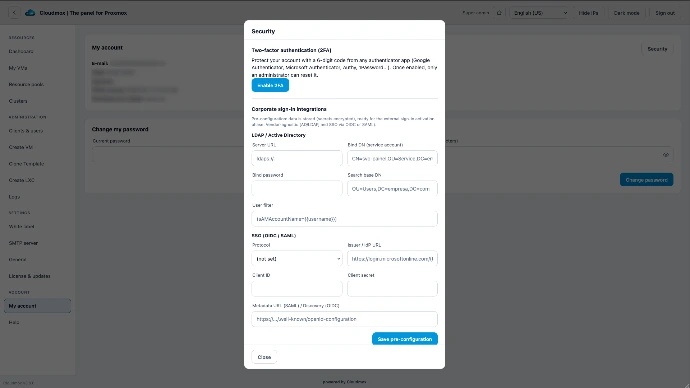The height and width of the screenshot is (388, 690).
Task: Open the English (US) language dropdown
Action: [x=540, y=13]
